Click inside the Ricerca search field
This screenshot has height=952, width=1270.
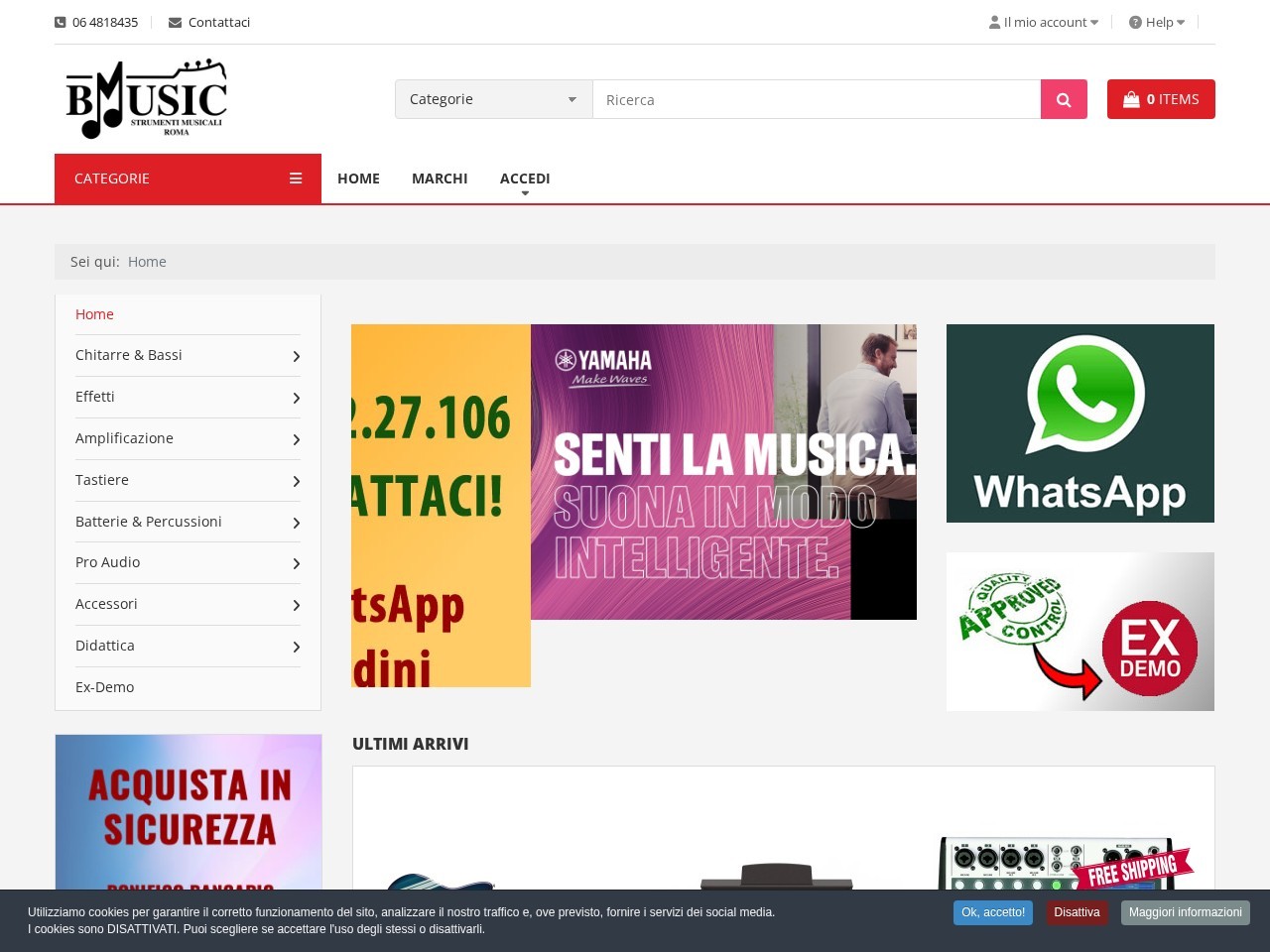click(816, 99)
